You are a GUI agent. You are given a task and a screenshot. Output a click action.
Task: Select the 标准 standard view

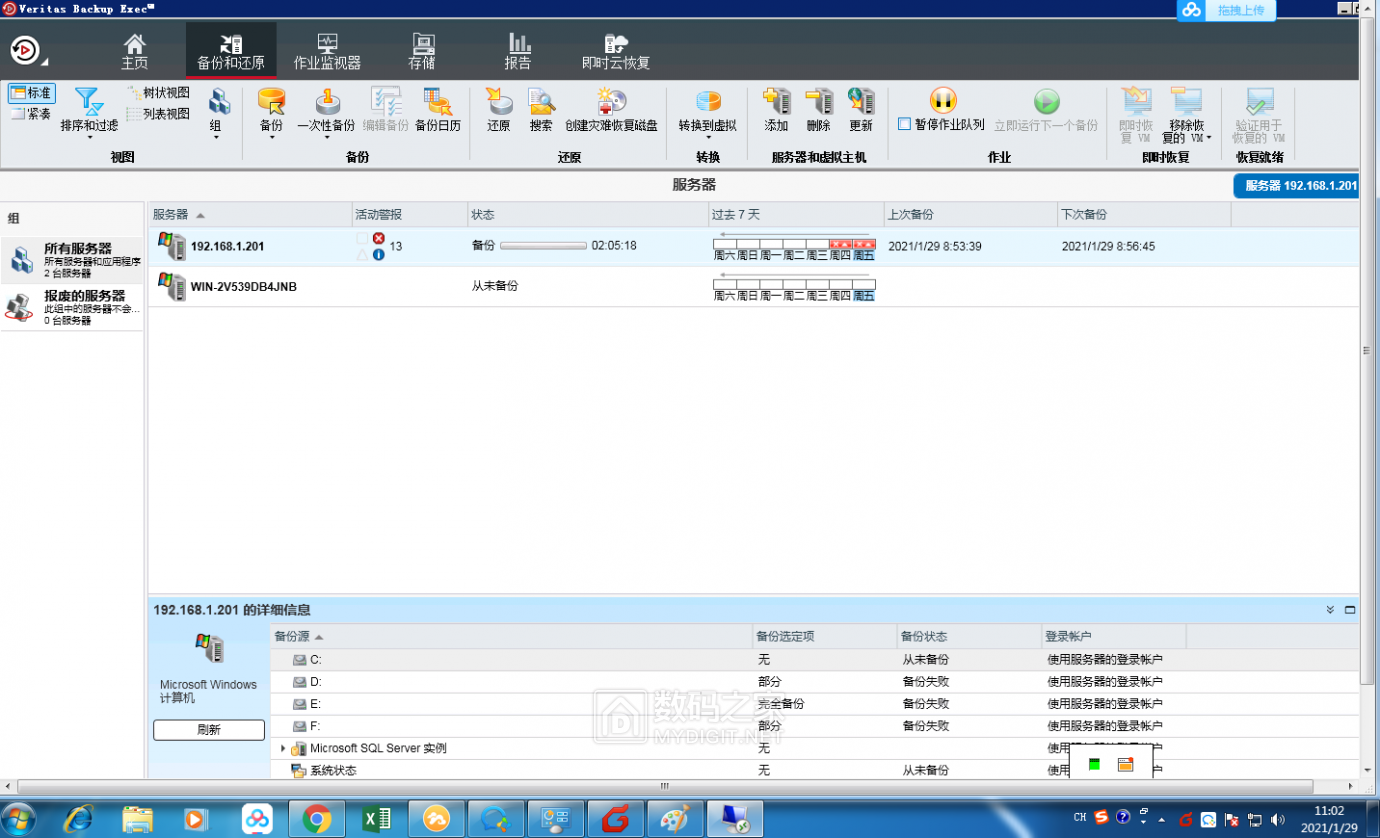32,93
